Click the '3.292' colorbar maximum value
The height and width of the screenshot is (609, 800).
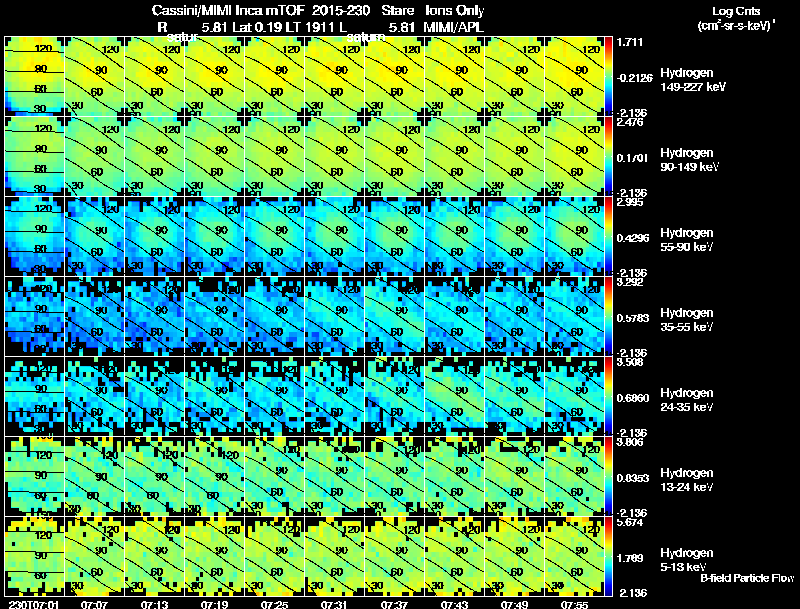coord(630,282)
